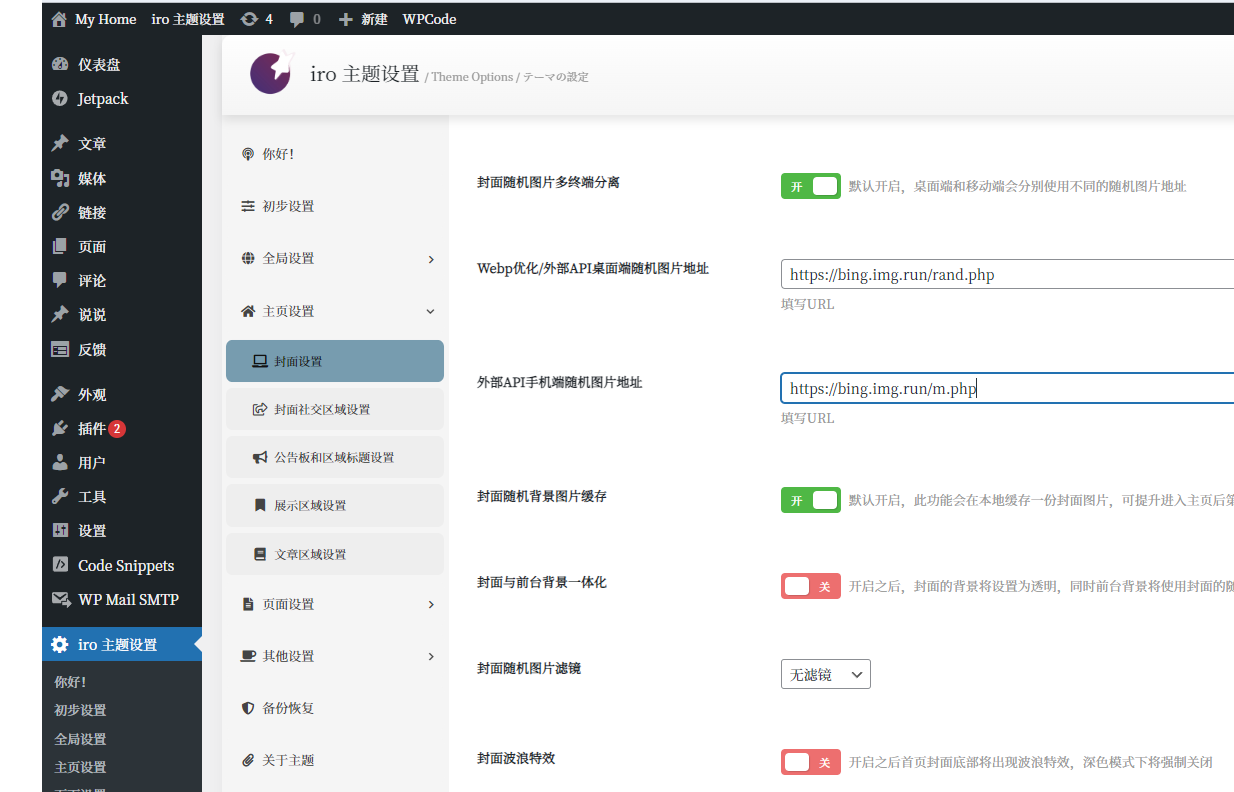
Task: Open the 封面随机图片滤镜 dropdown
Action: (826, 674)
